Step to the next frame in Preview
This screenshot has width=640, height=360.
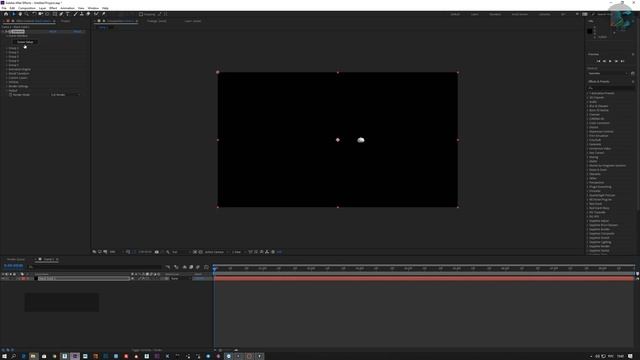pos(616,61)
